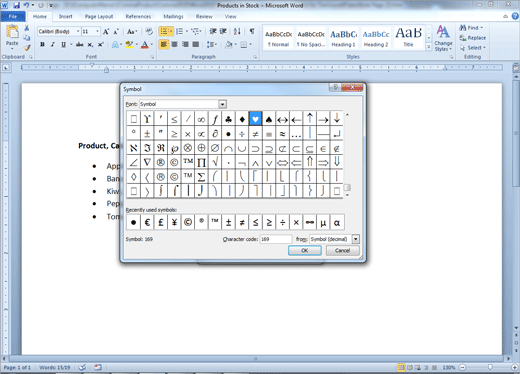Open the Paragraph dialog launcher

[x=255, y=57]
